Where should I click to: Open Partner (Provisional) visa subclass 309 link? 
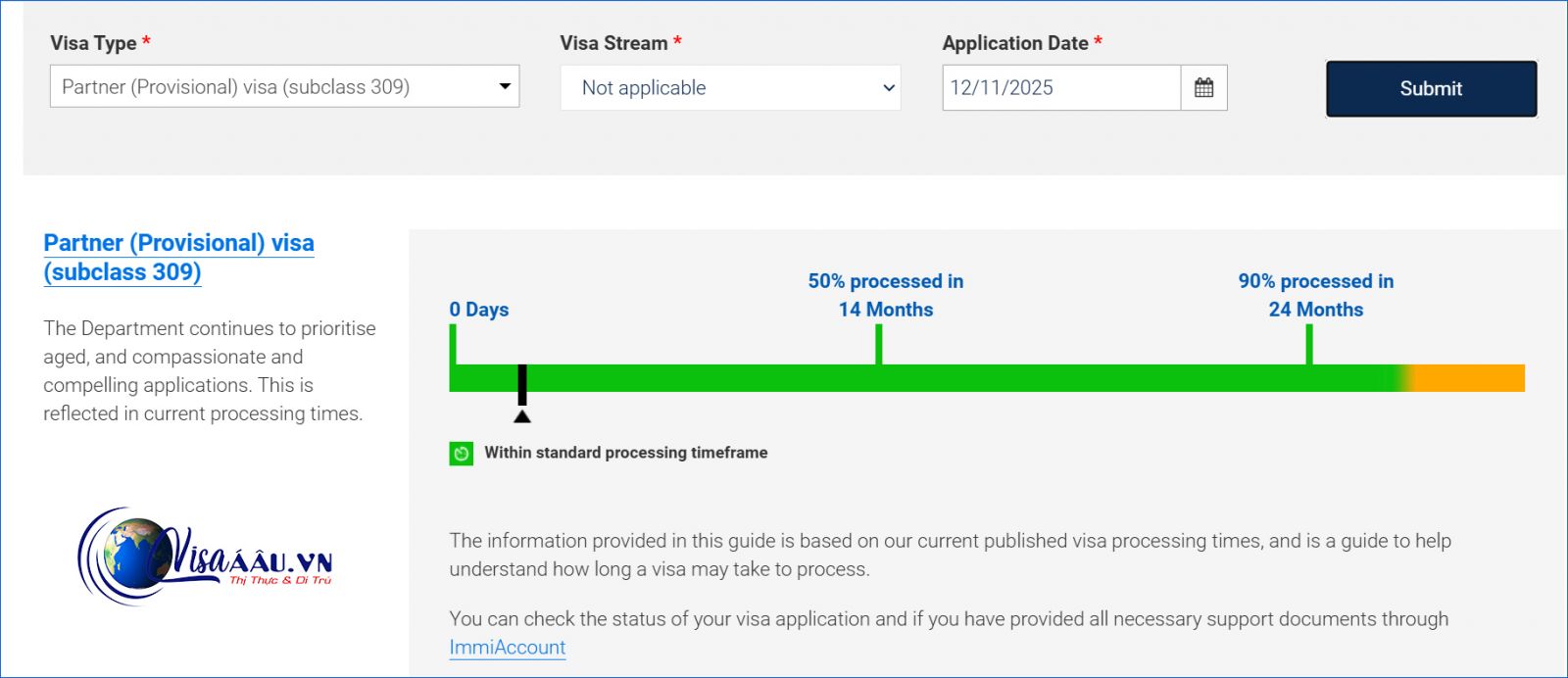[x=178, y=257]
